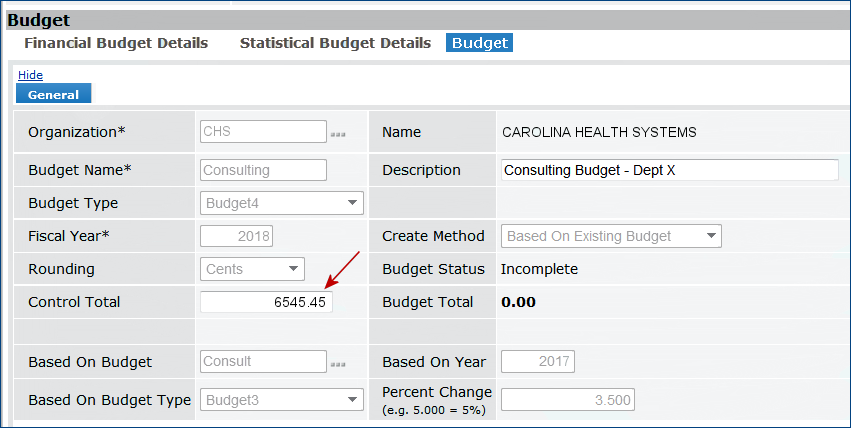Open Based On Budget lookup ellipsis icon
Screen dimensions: 851x428
point(338,364)
